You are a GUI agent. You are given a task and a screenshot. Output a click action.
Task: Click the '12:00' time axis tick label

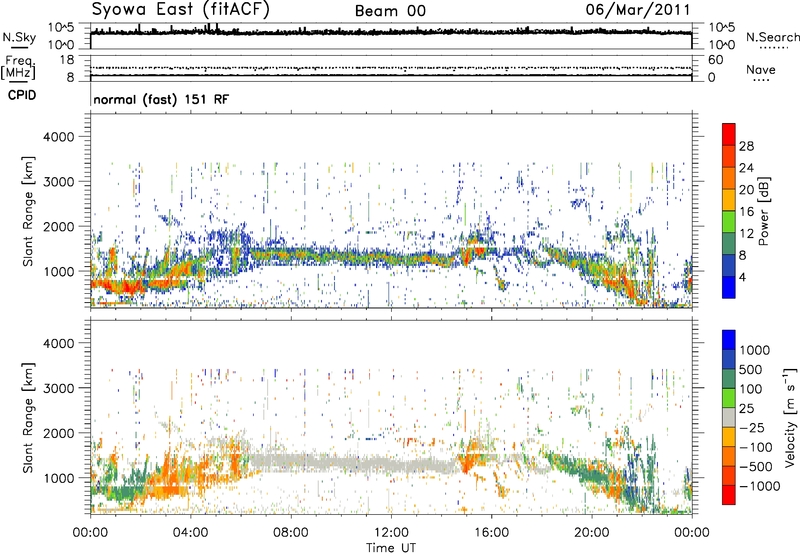(391, 533)
